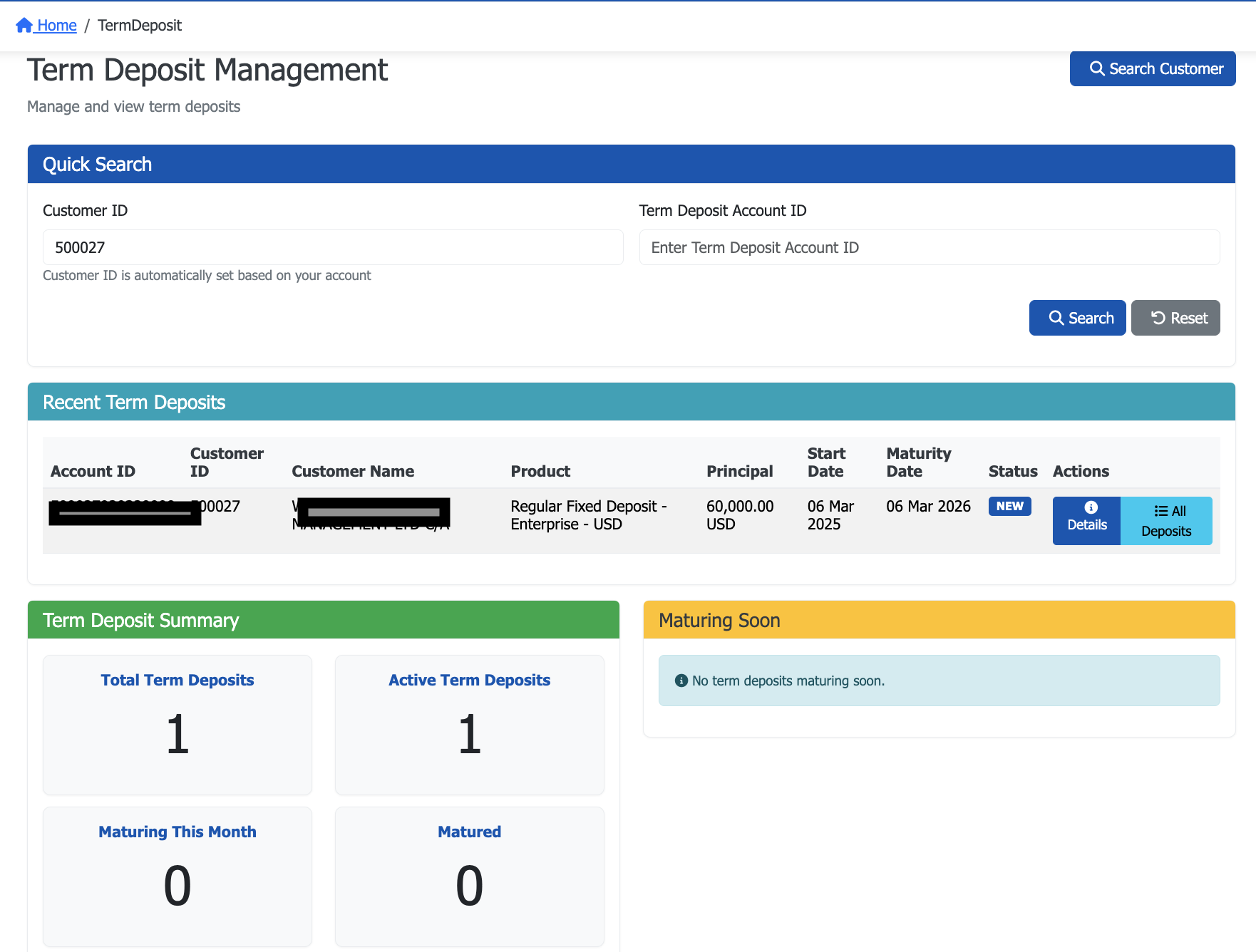Viewport: 1256px width, 952px height.
Task: Click the magnifier icon on Search Customer
Action: (x=1097, y=68)
